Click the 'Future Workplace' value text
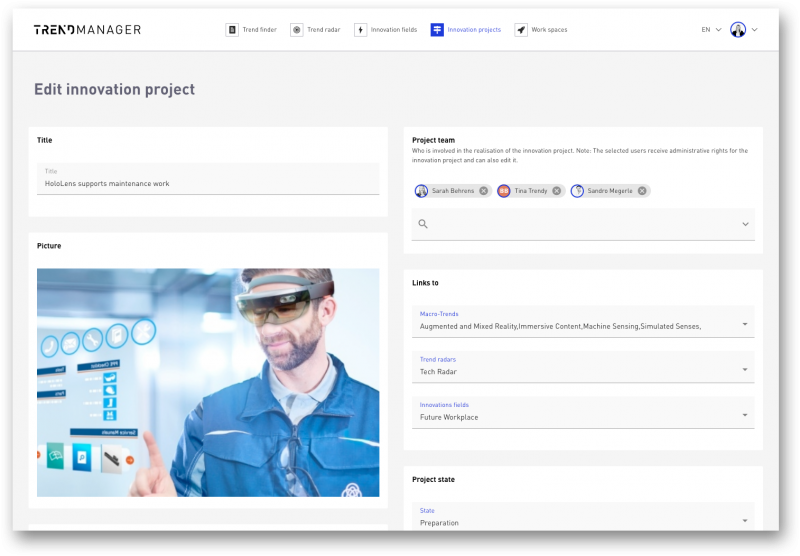Image resolution: width=800 pixels, height=556 pixels. coord(449,417)
